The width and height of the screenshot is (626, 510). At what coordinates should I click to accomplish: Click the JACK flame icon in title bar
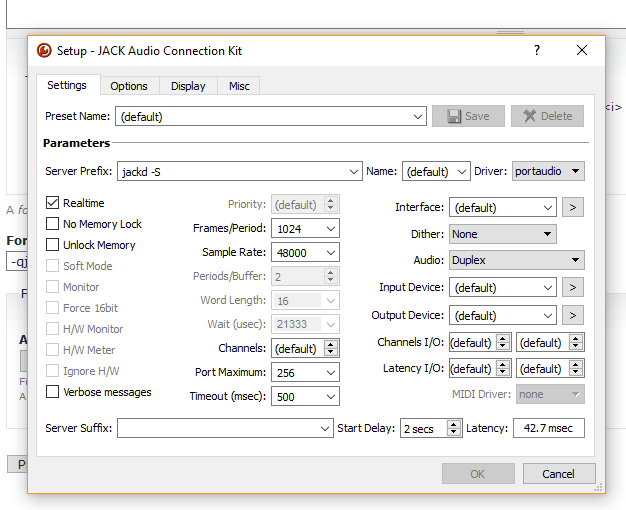44,51
